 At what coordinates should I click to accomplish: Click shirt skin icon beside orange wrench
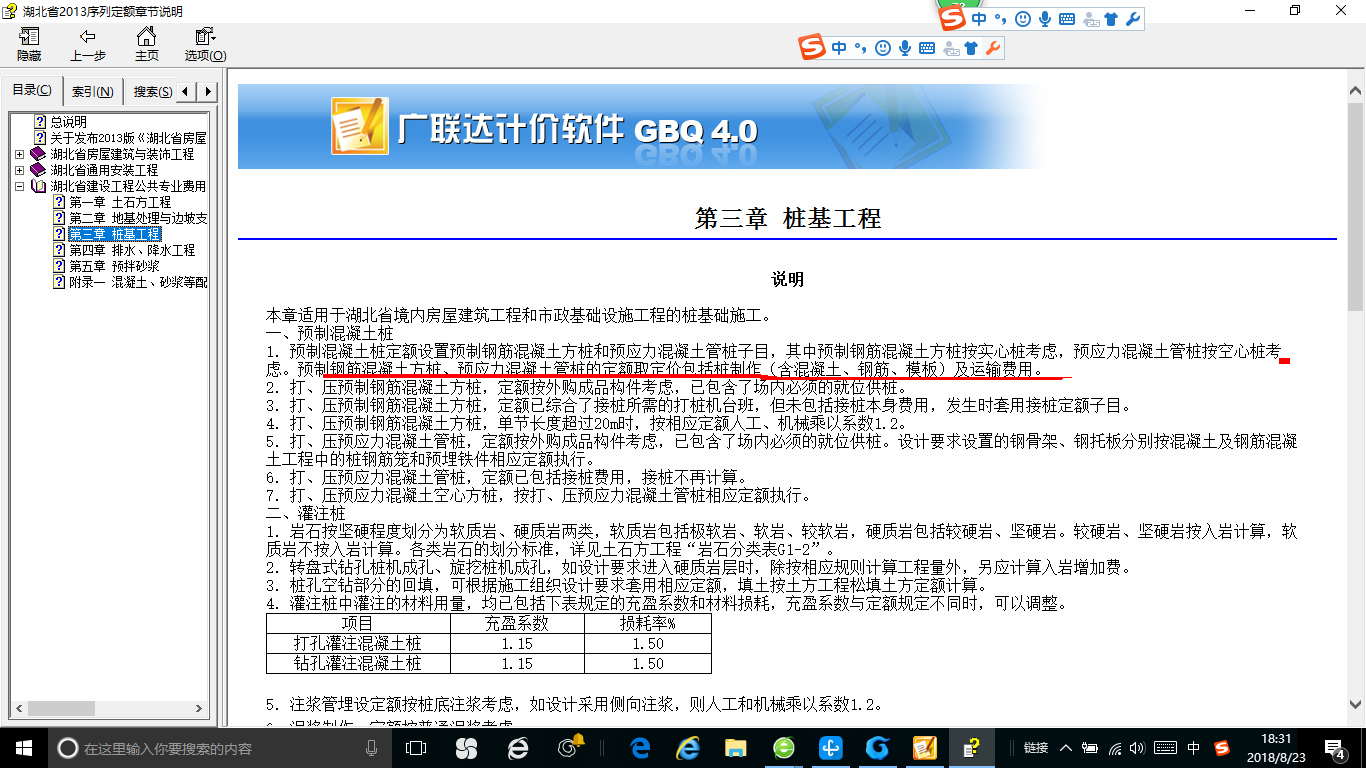coord(971,48)
